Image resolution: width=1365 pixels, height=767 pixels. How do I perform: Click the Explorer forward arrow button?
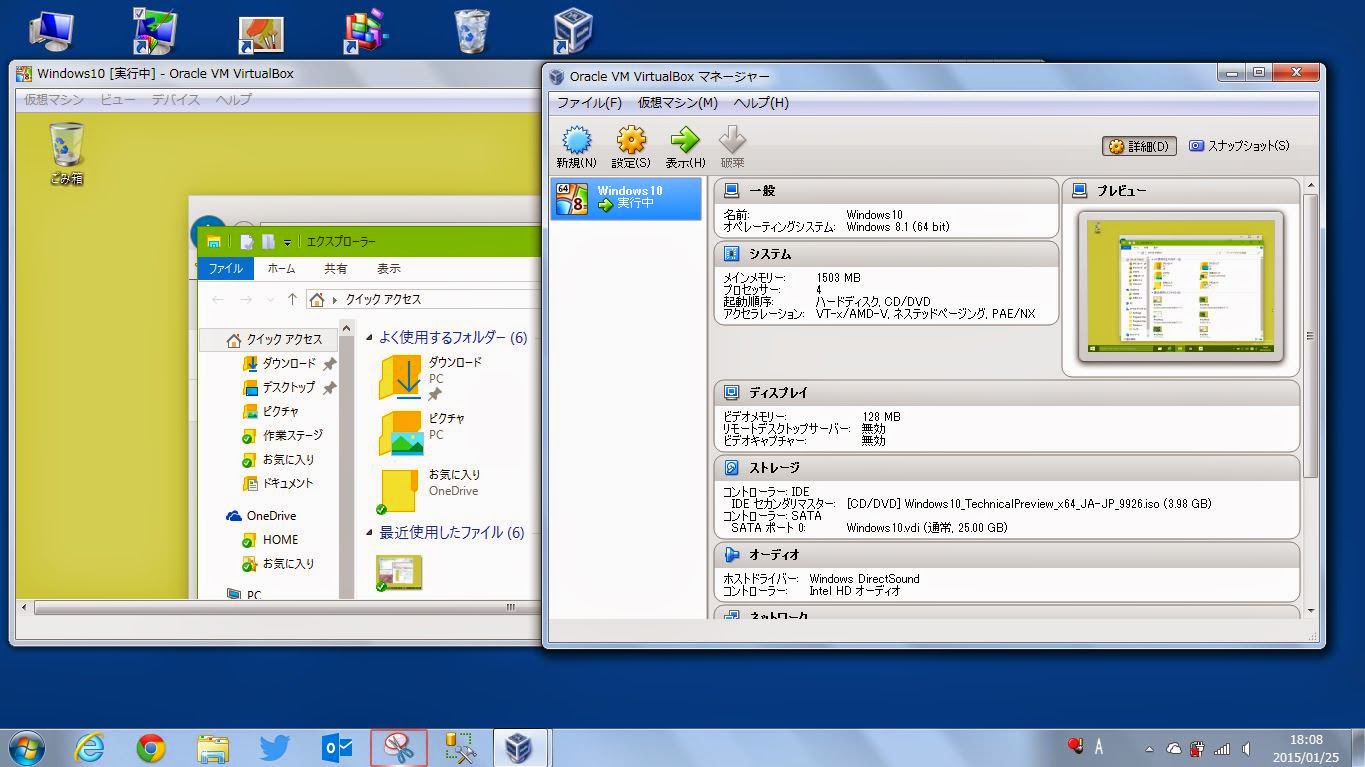coord(245,299)
